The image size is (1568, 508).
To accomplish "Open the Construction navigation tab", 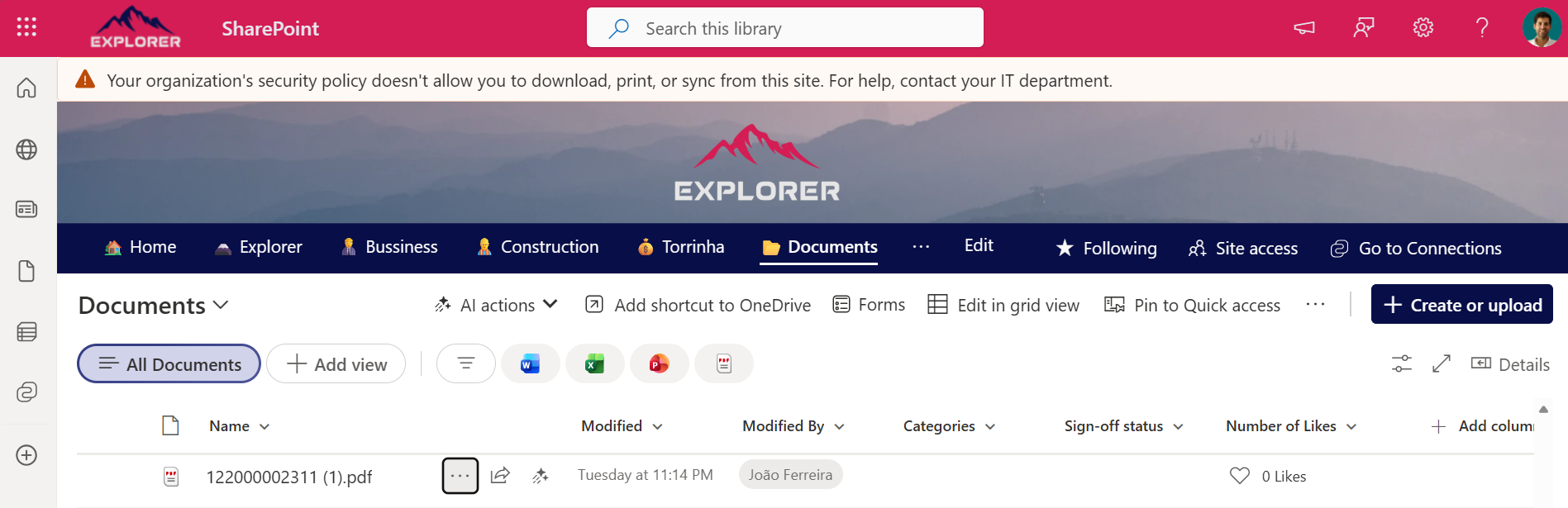I will (537, 247).
